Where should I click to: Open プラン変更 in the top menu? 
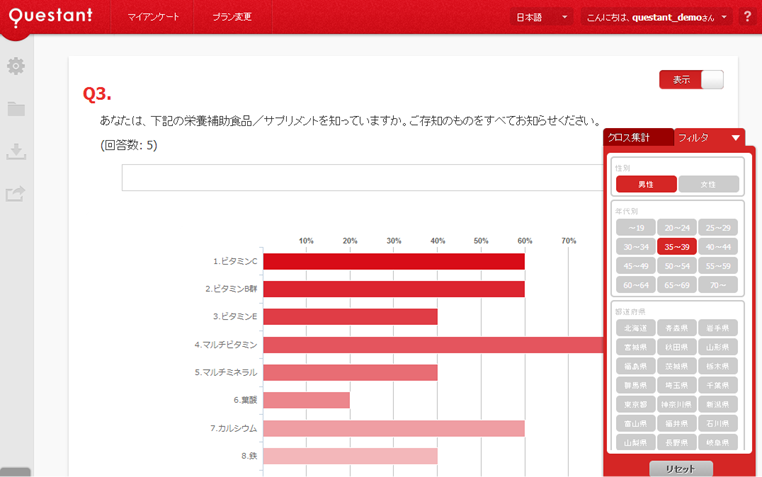coord(232,17)
